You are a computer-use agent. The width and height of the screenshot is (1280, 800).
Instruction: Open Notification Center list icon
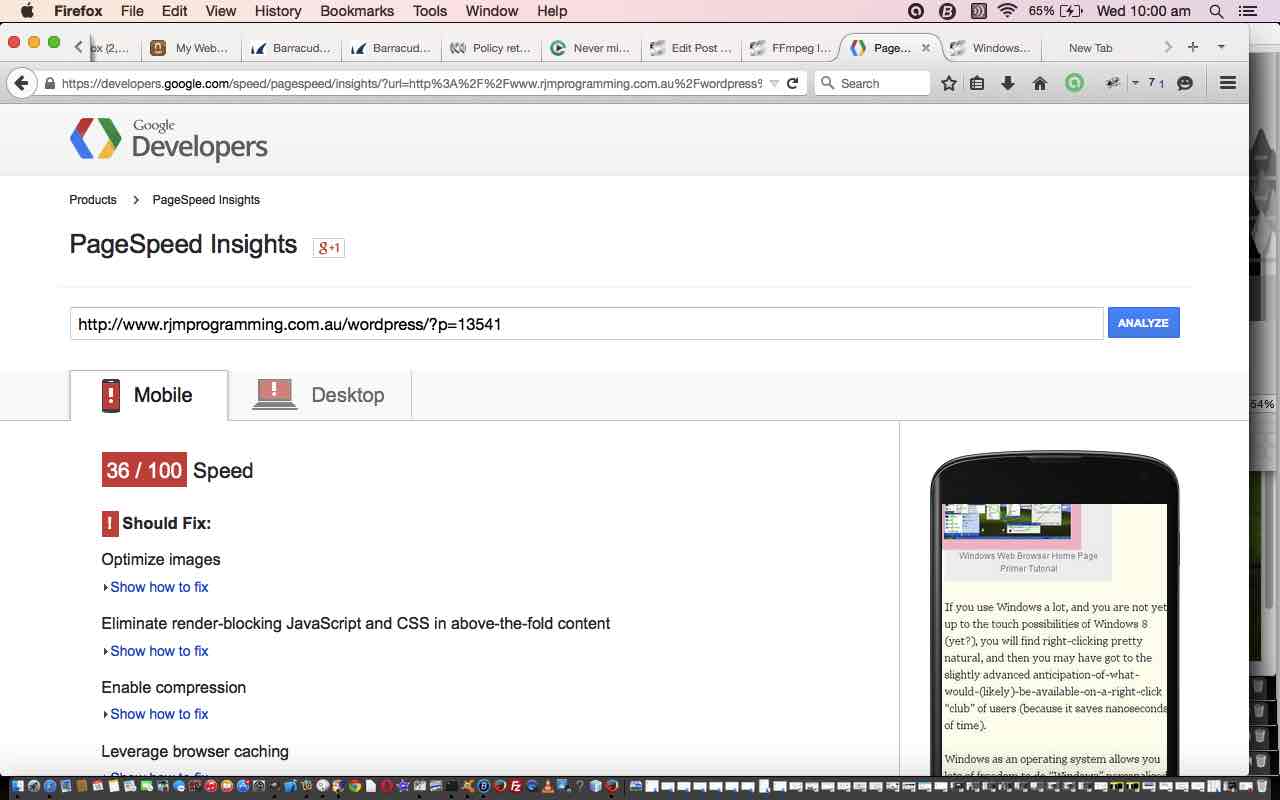[x=1247, y=11]
